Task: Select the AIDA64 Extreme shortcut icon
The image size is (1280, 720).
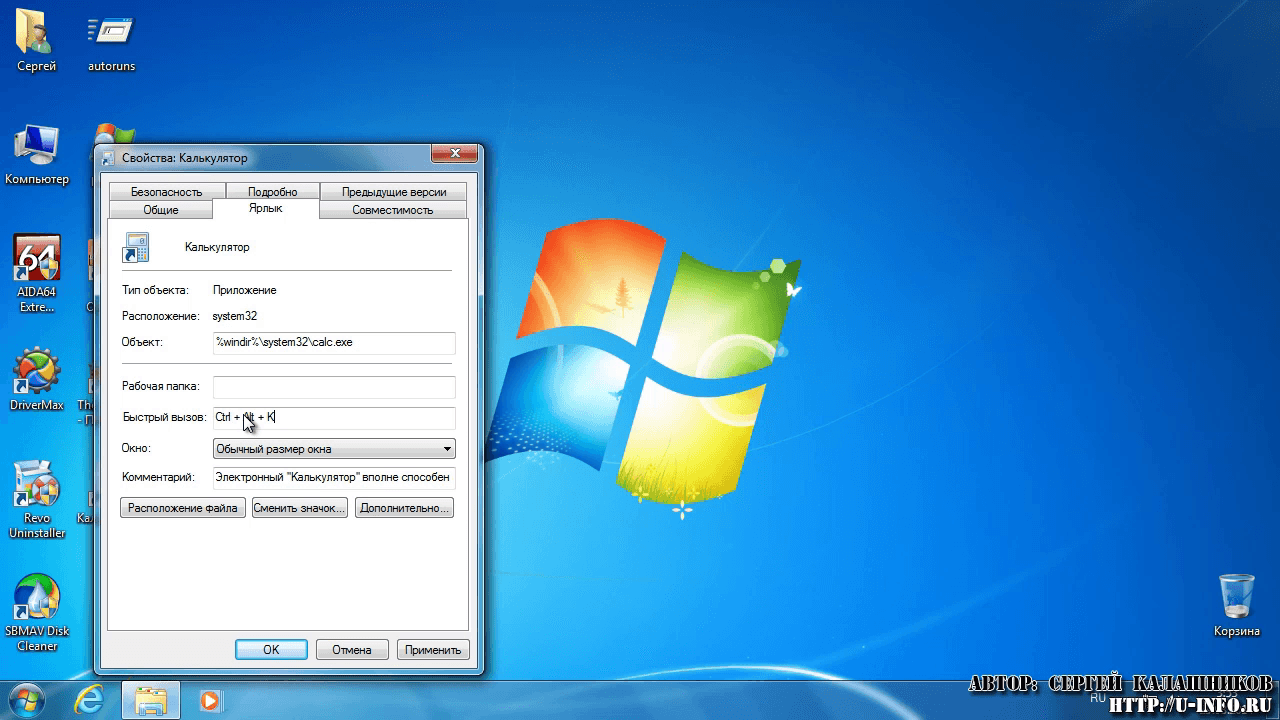Action: [x=37, y=273]
